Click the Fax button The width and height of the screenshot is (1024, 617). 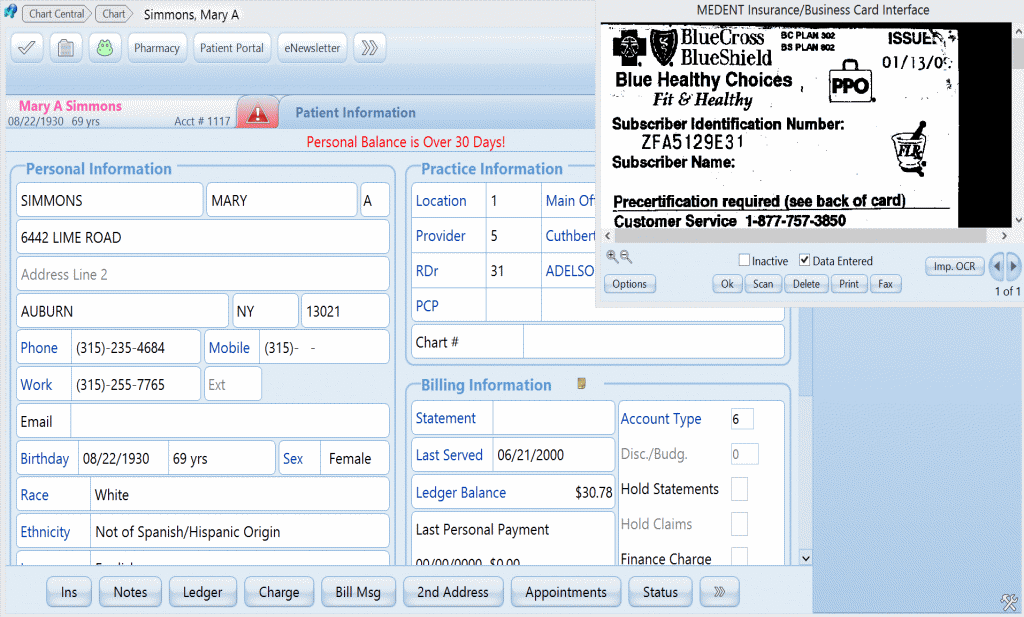pos(886,284)
